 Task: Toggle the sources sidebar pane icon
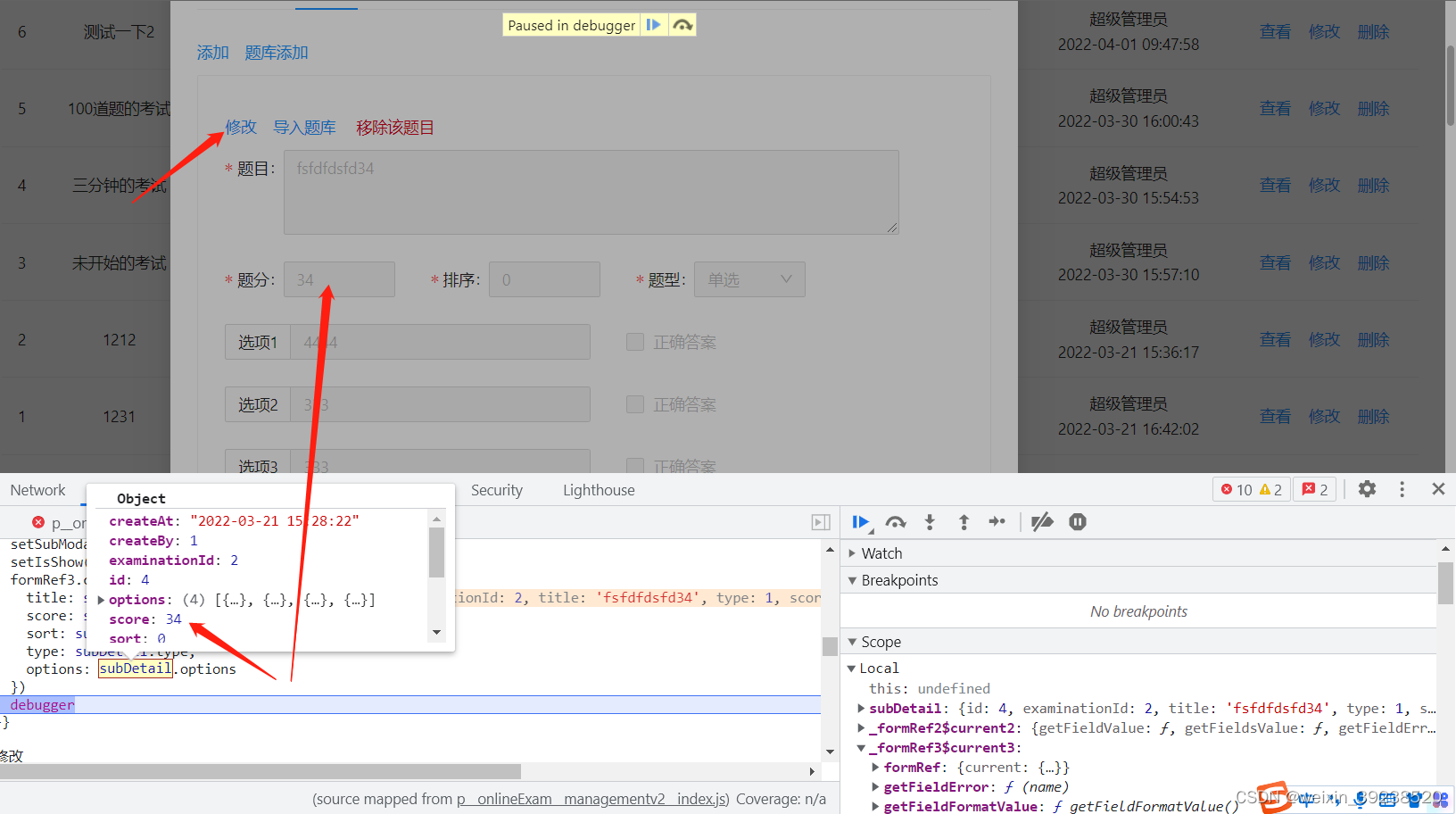[x=821, y=522]
